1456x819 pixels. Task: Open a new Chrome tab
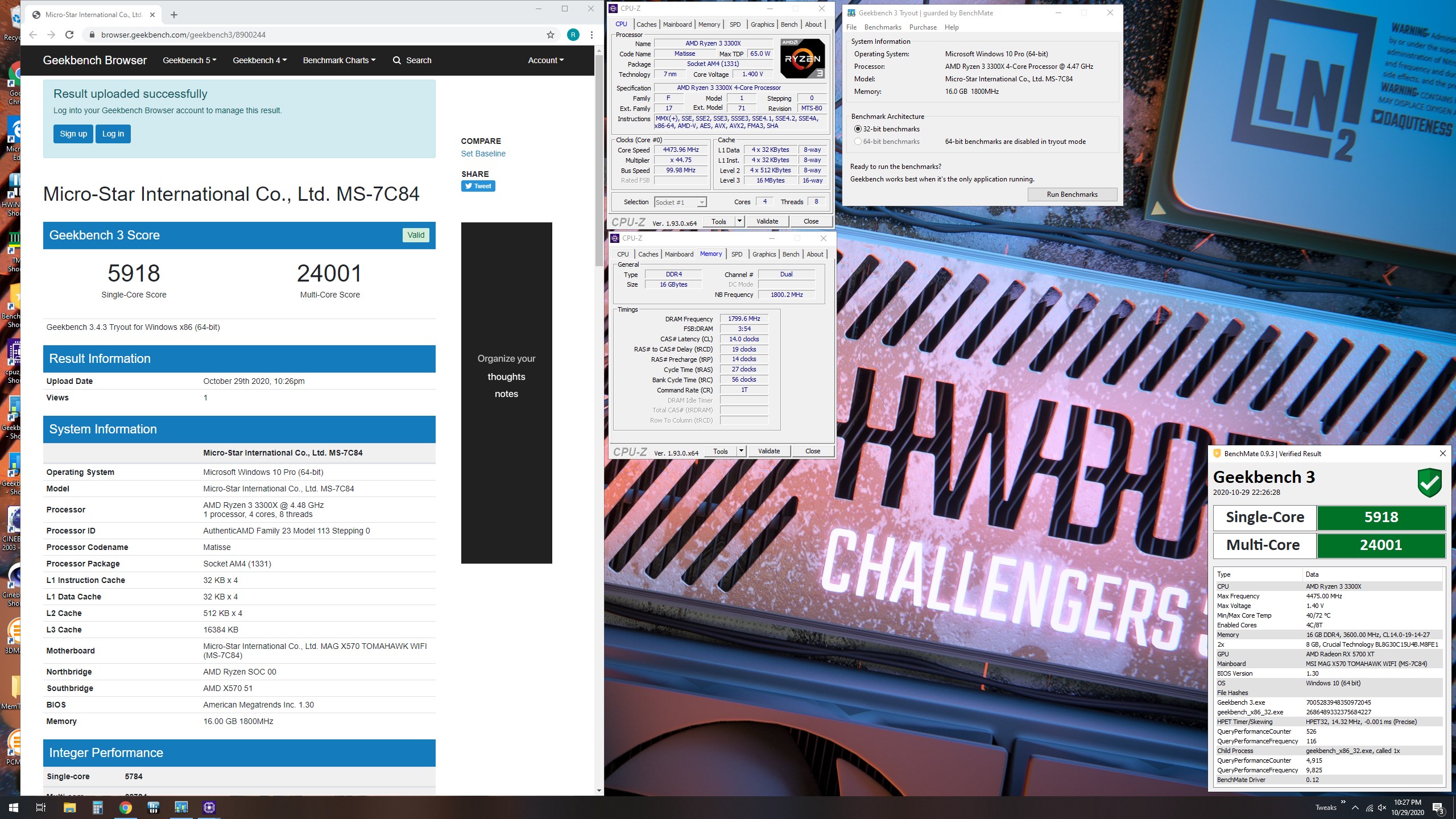[x=174, y=15]
